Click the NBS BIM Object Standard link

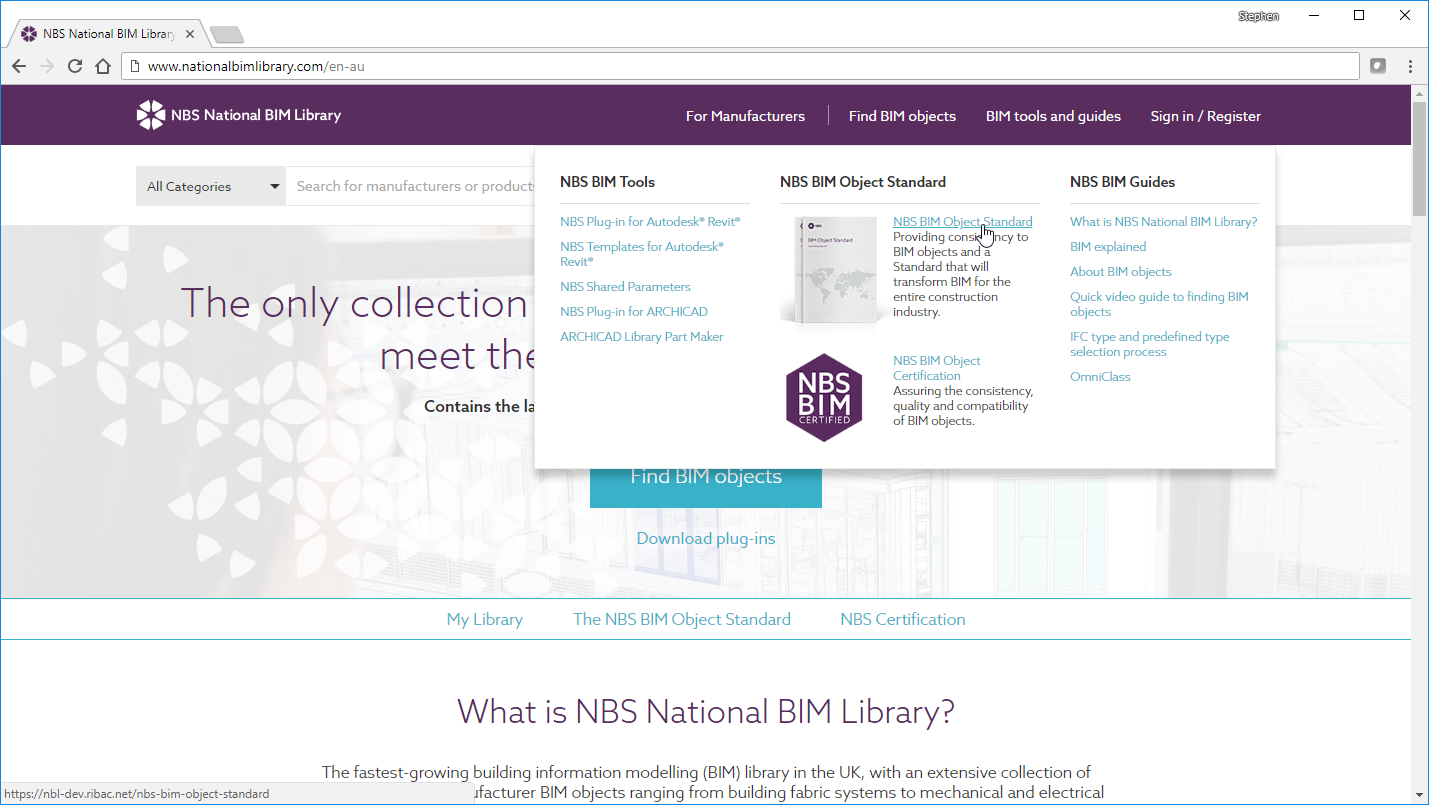pos(962,222)
